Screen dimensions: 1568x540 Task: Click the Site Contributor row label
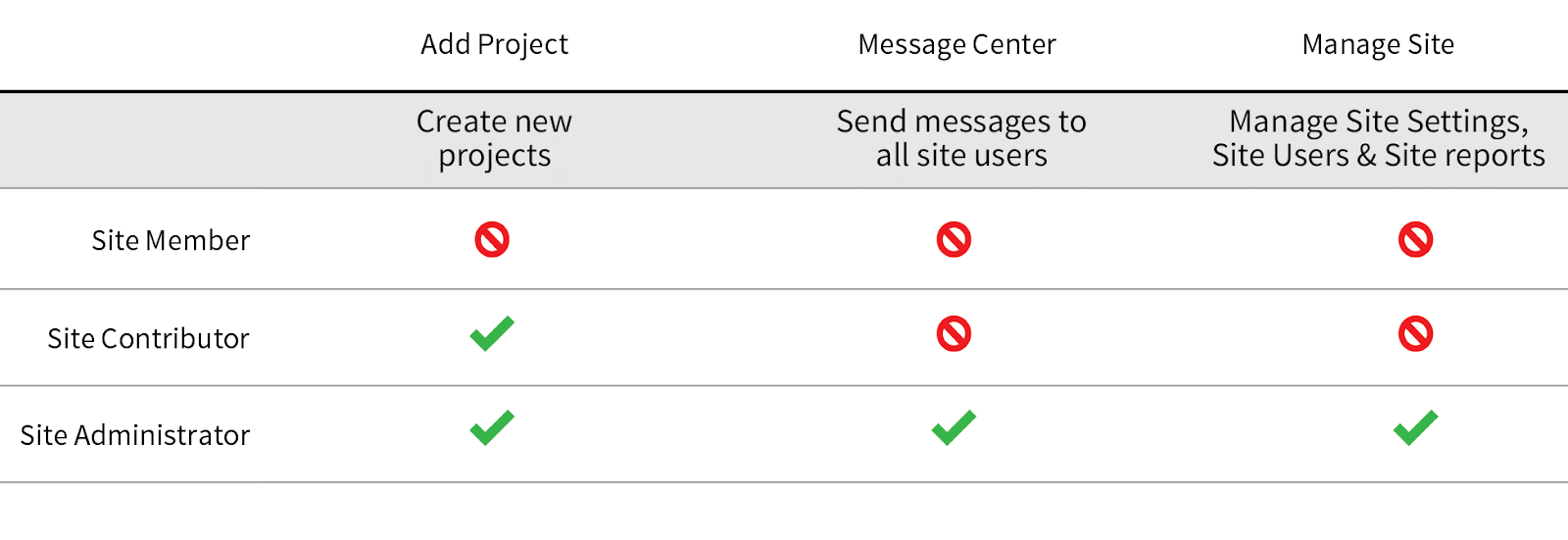pyautogui.click(x=148, y=338)
